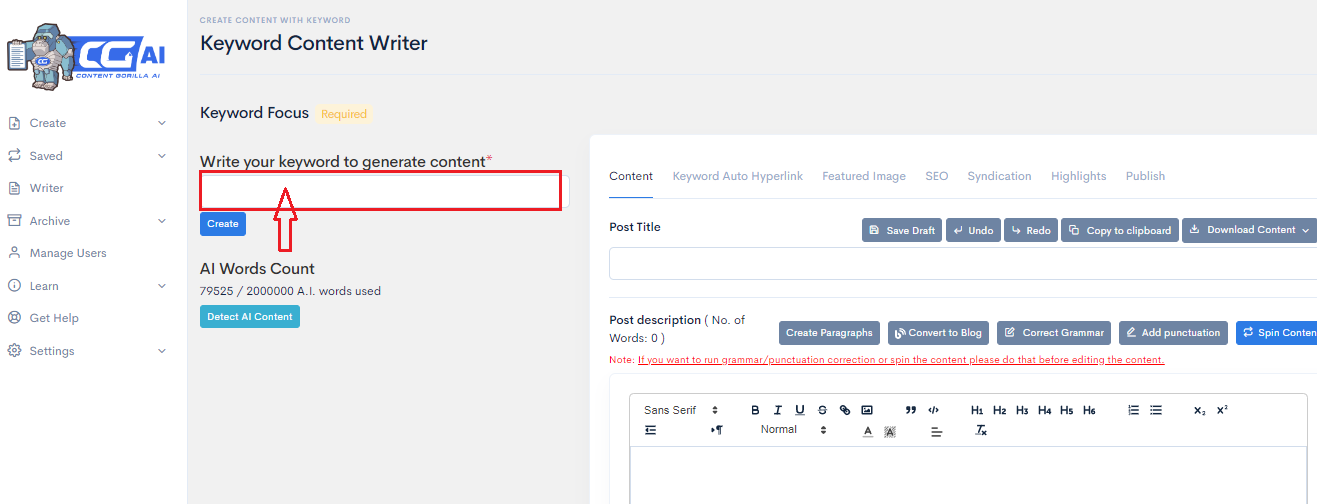This screenshot has height=504, width=1317.
Task: Toggle italic formatting in the editor
Action: (x=778, y=410)
